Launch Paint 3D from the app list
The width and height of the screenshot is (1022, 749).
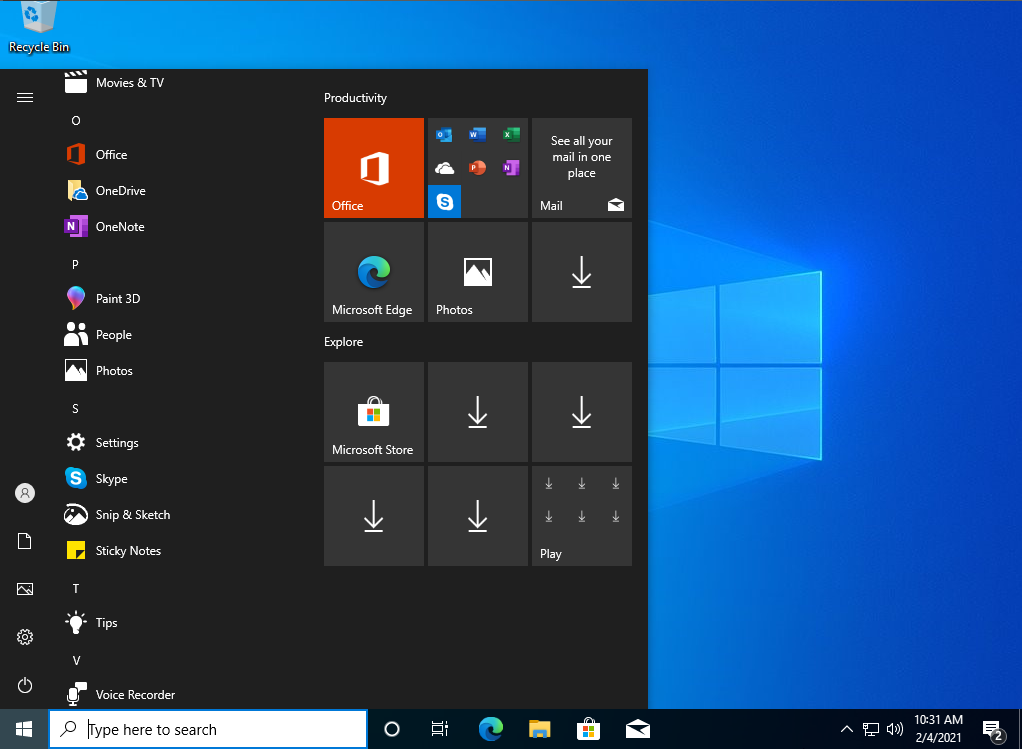pos(176,299)
